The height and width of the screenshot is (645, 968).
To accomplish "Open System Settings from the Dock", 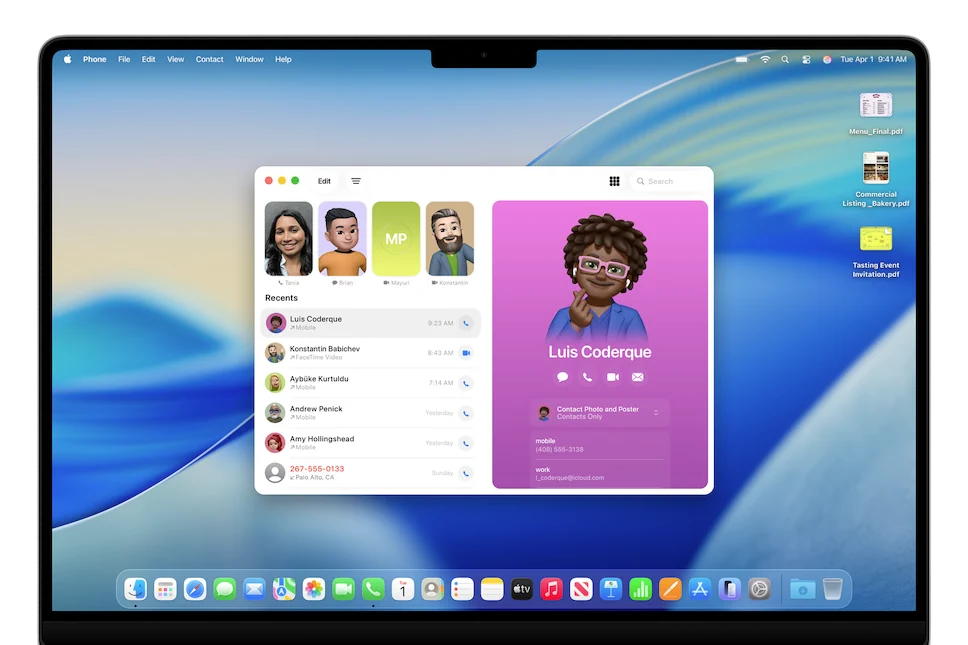I will tap(759, 589).
